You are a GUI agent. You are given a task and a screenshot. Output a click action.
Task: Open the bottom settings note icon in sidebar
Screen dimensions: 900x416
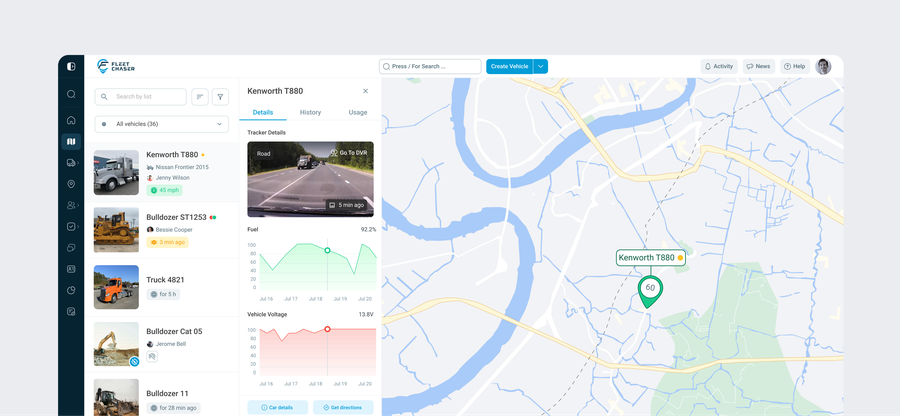coord(71,312)
